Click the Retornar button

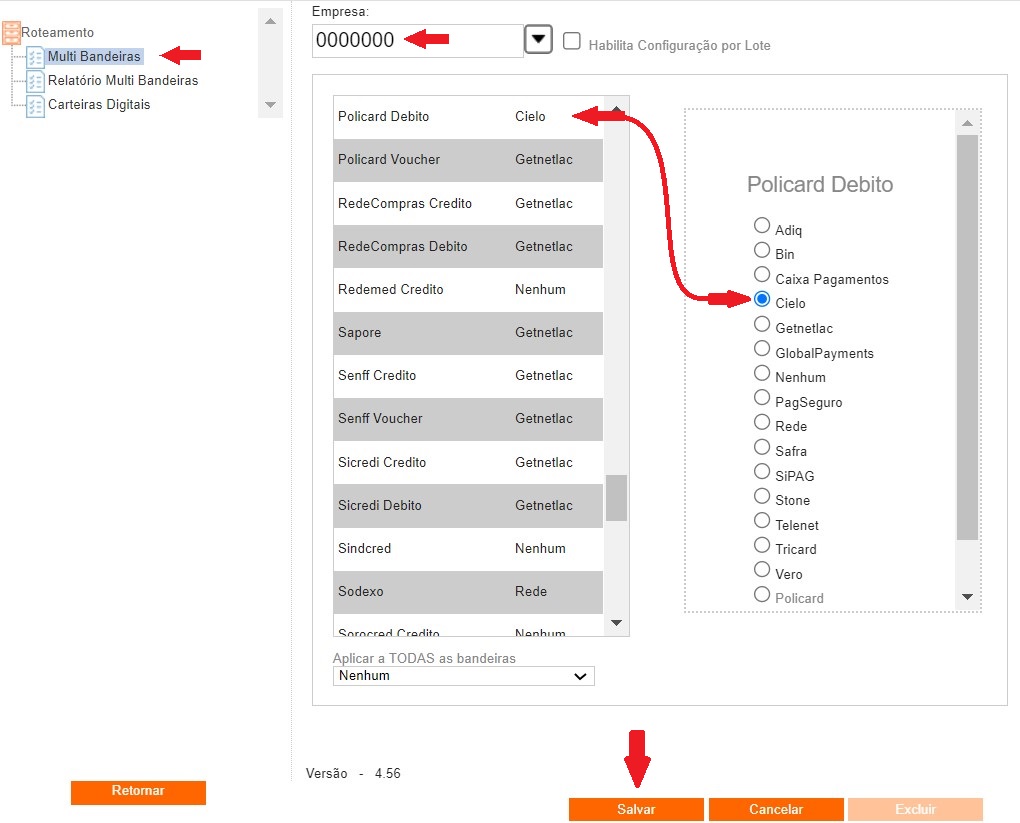pos(138,792)
